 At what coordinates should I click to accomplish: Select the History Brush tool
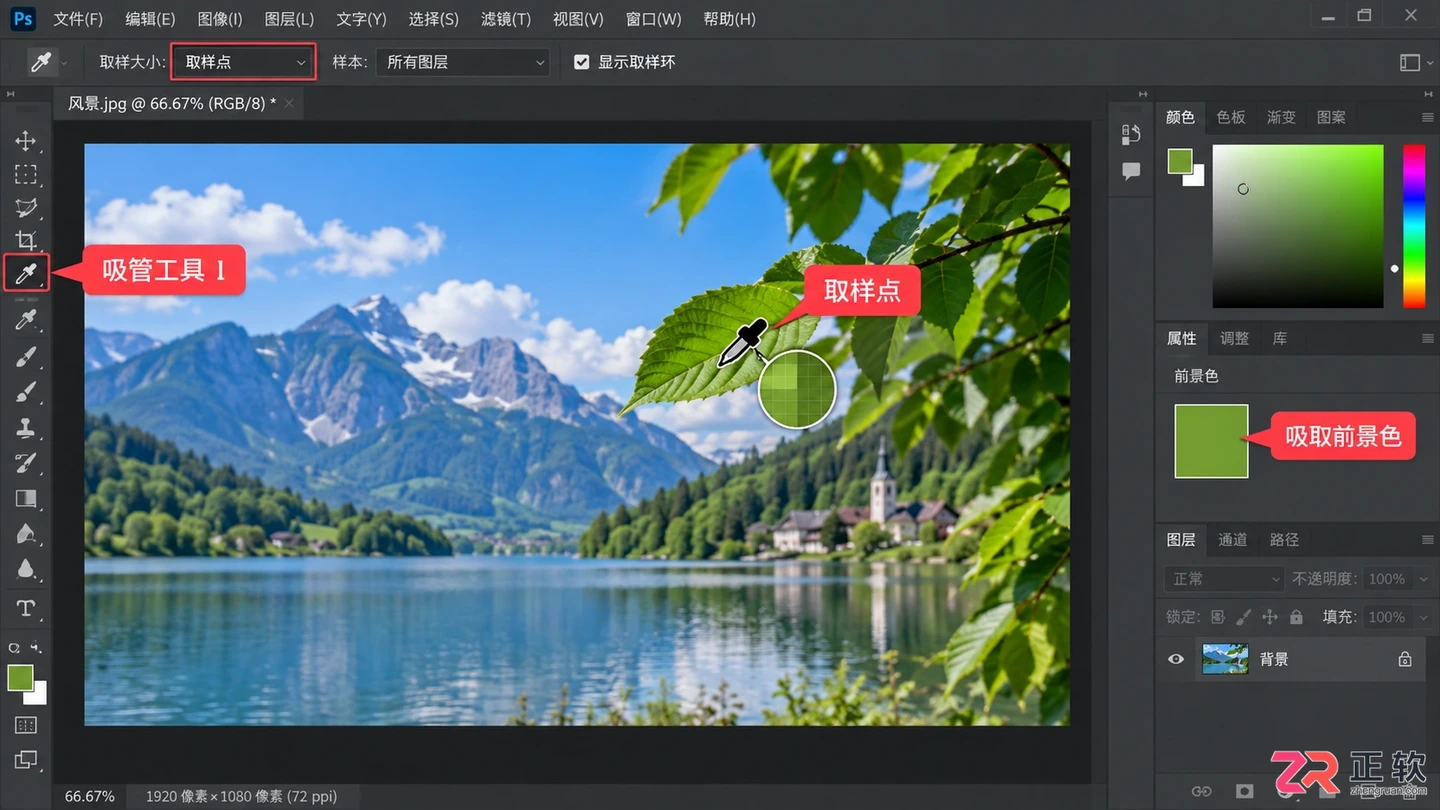coord(26,462)
